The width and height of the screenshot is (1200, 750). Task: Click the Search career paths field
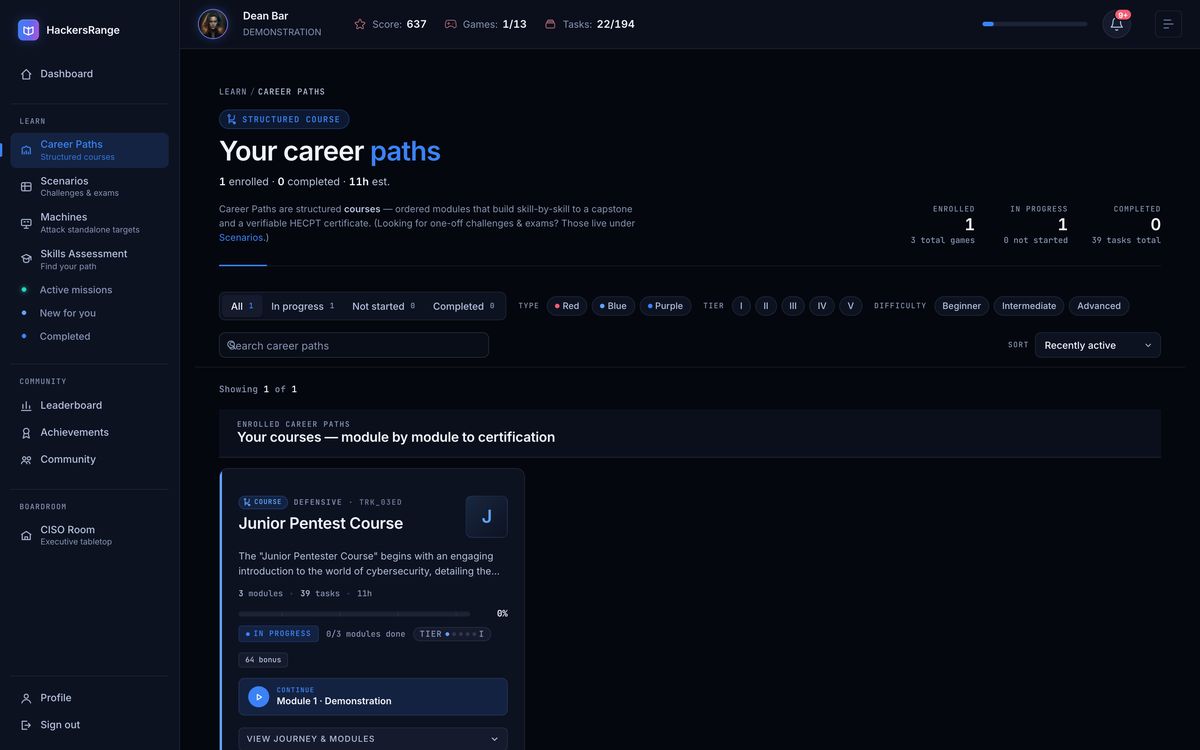(354, 345)
